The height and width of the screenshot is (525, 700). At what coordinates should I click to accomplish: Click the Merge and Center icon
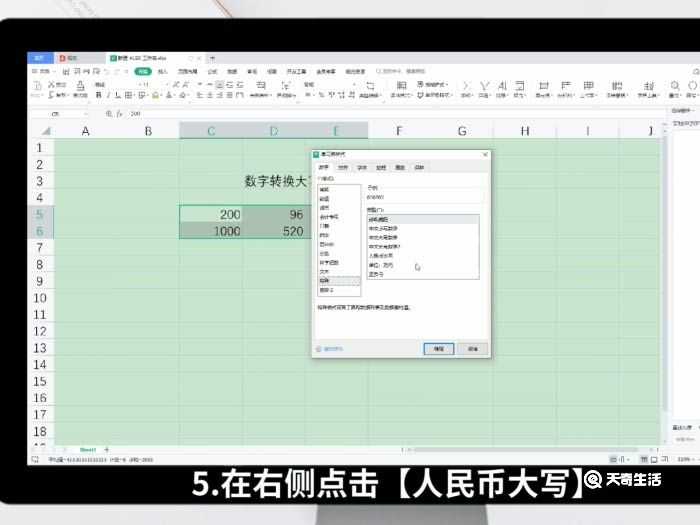coord(261,85)
